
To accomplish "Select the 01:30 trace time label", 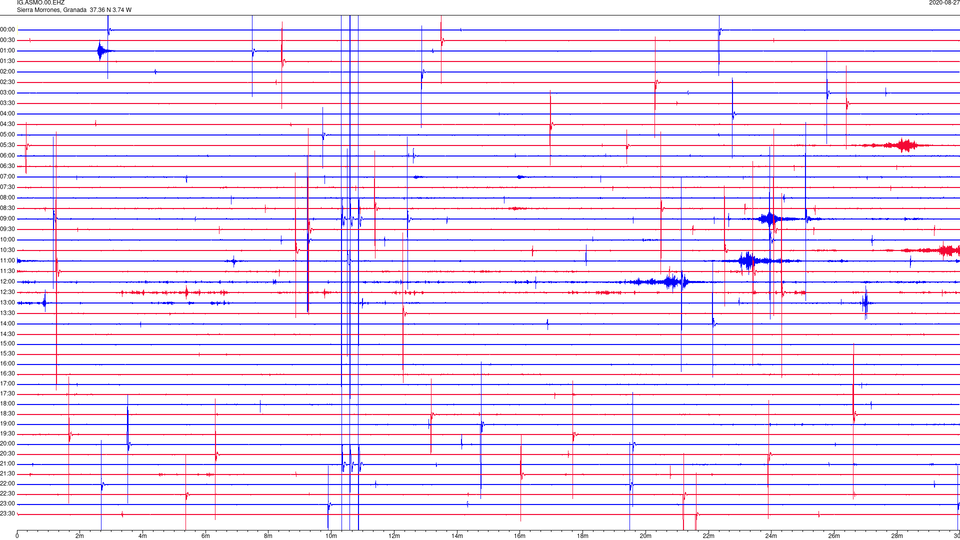I will (x=8, y=61).
